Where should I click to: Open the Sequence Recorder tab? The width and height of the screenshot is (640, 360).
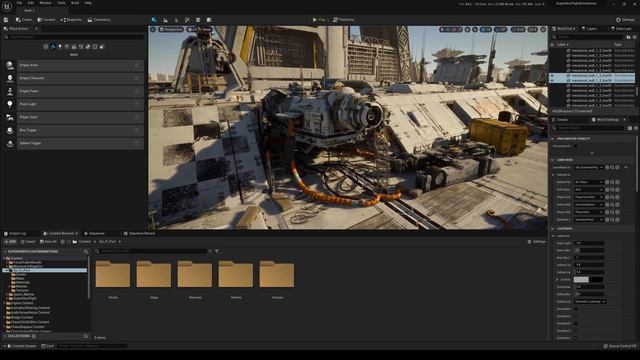click(x=140, y=233)
